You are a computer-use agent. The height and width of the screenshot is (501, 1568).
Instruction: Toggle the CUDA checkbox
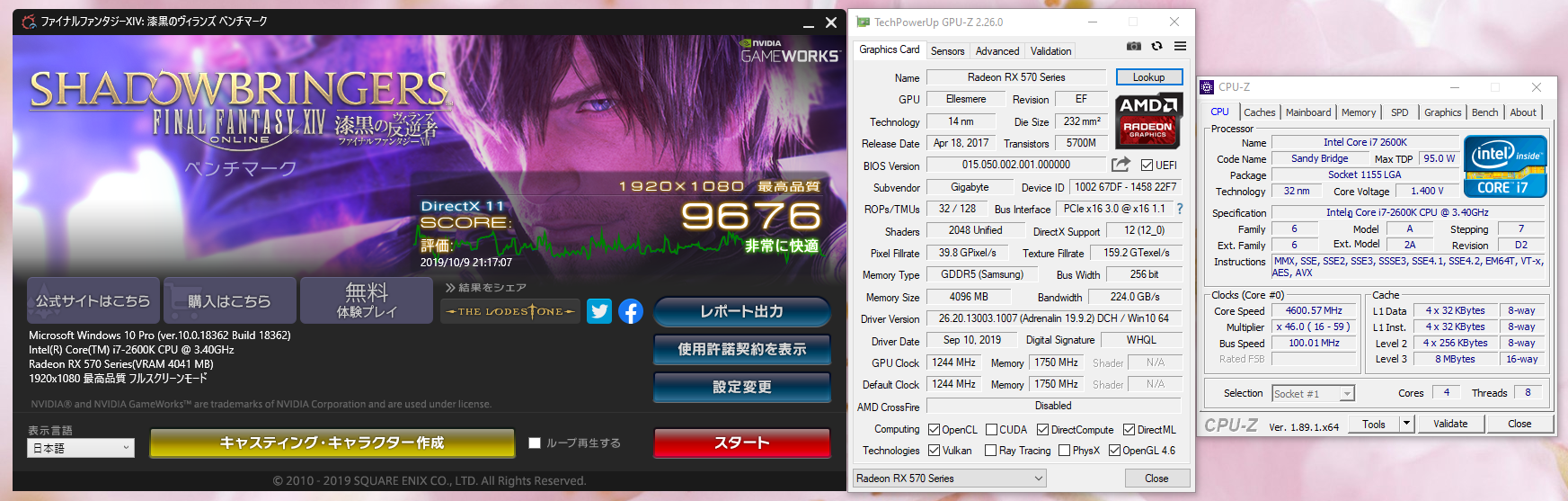pyautogui.click(x=991, y=430)
